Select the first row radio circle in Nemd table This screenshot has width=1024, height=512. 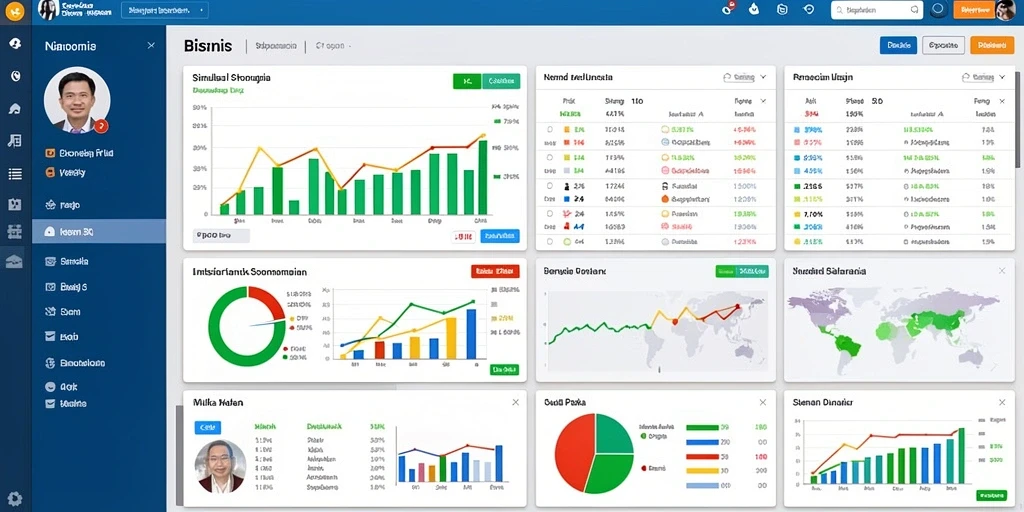[x=549, y=130]
